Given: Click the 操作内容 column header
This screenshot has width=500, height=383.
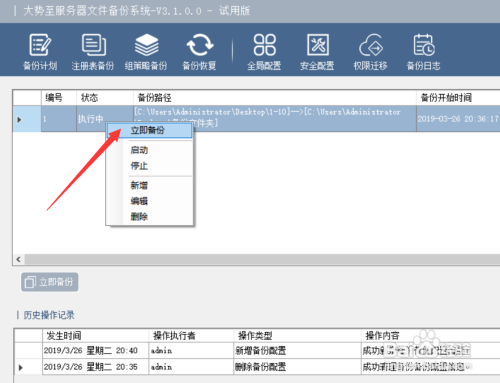Looking at the screenshot, I should tap(431, 336).
